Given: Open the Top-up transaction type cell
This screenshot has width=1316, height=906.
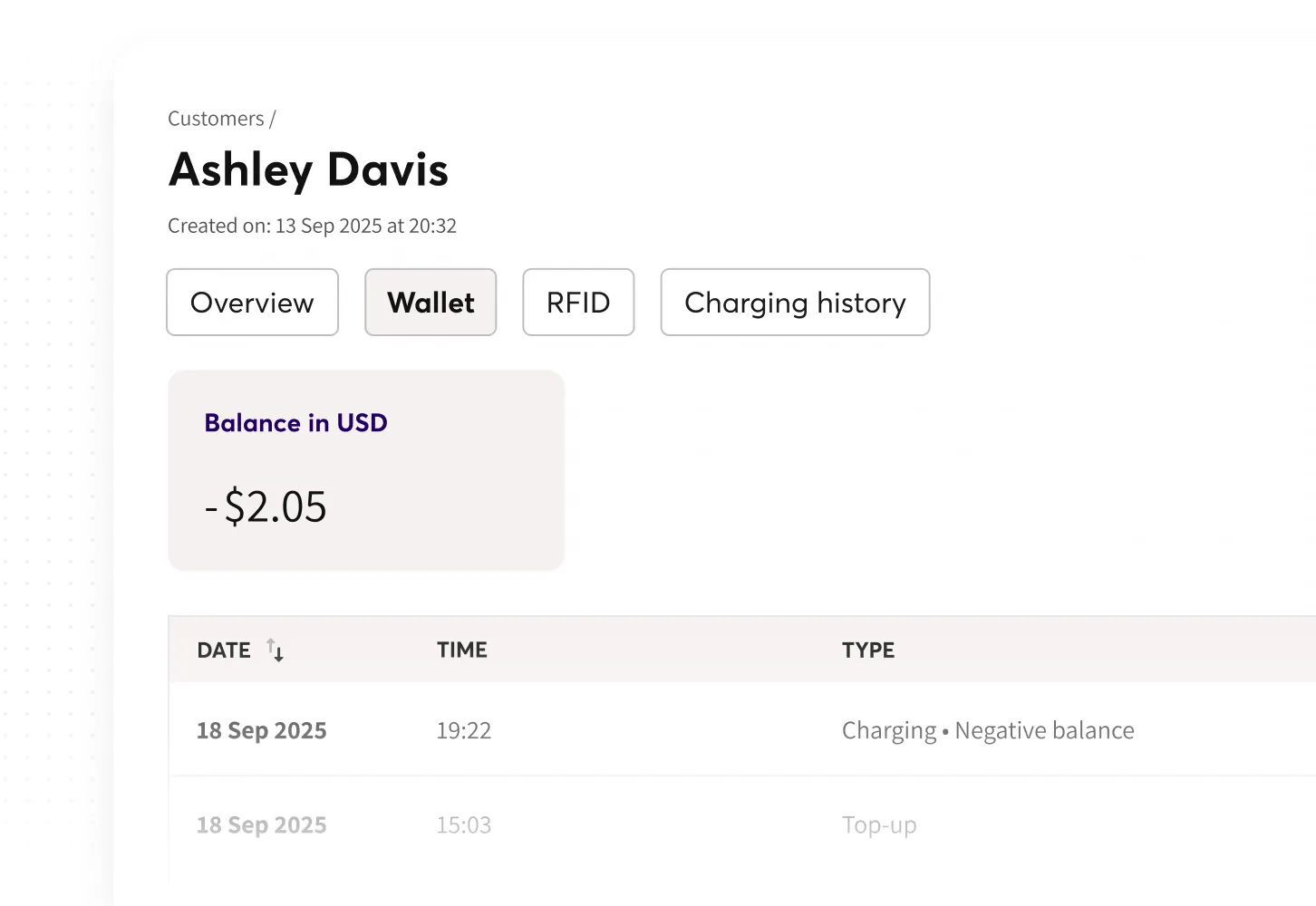Looking at the screenshot, I should tap(879, 824).
